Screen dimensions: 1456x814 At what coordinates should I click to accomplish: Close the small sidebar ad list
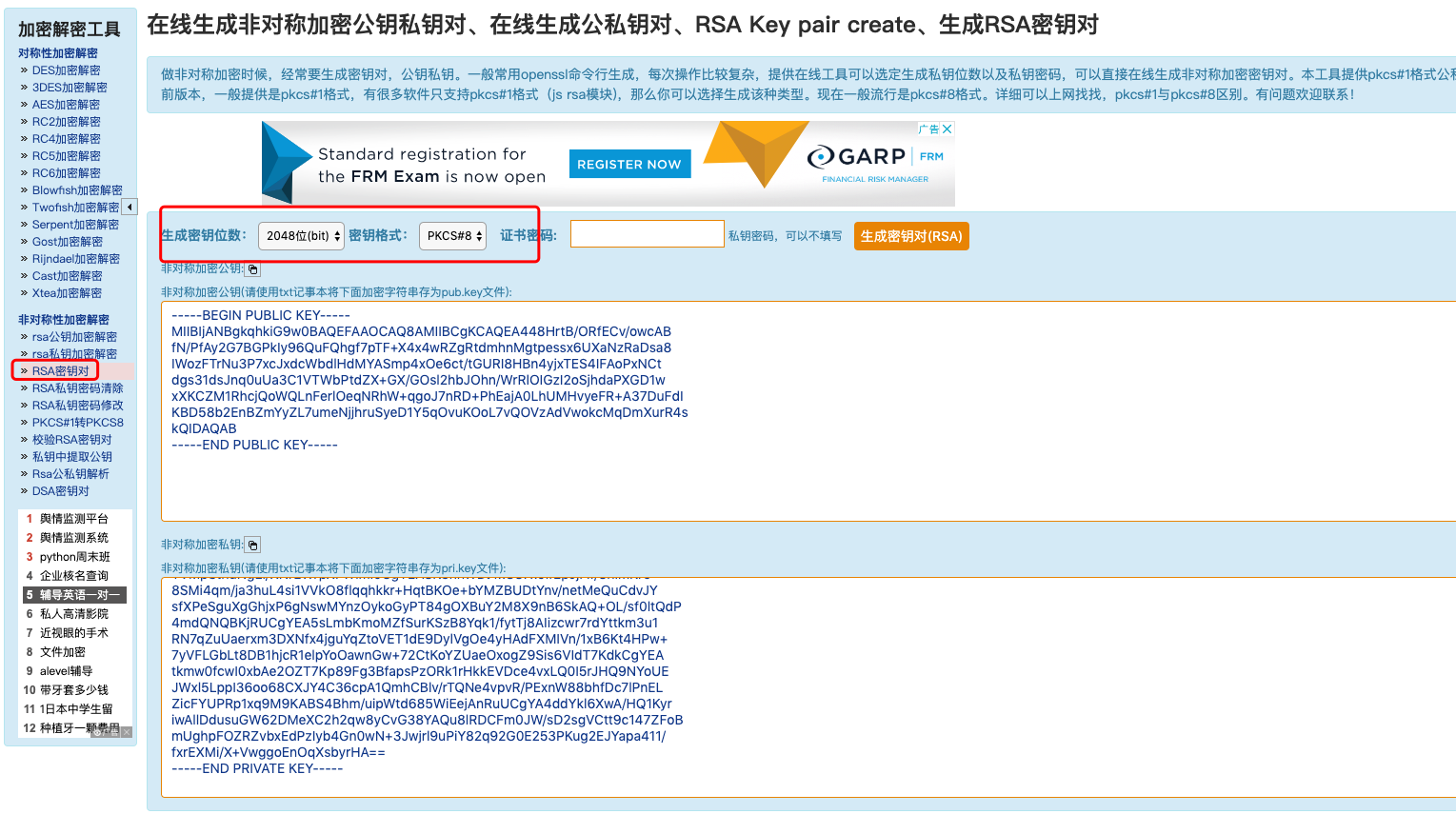coord(127,732)
